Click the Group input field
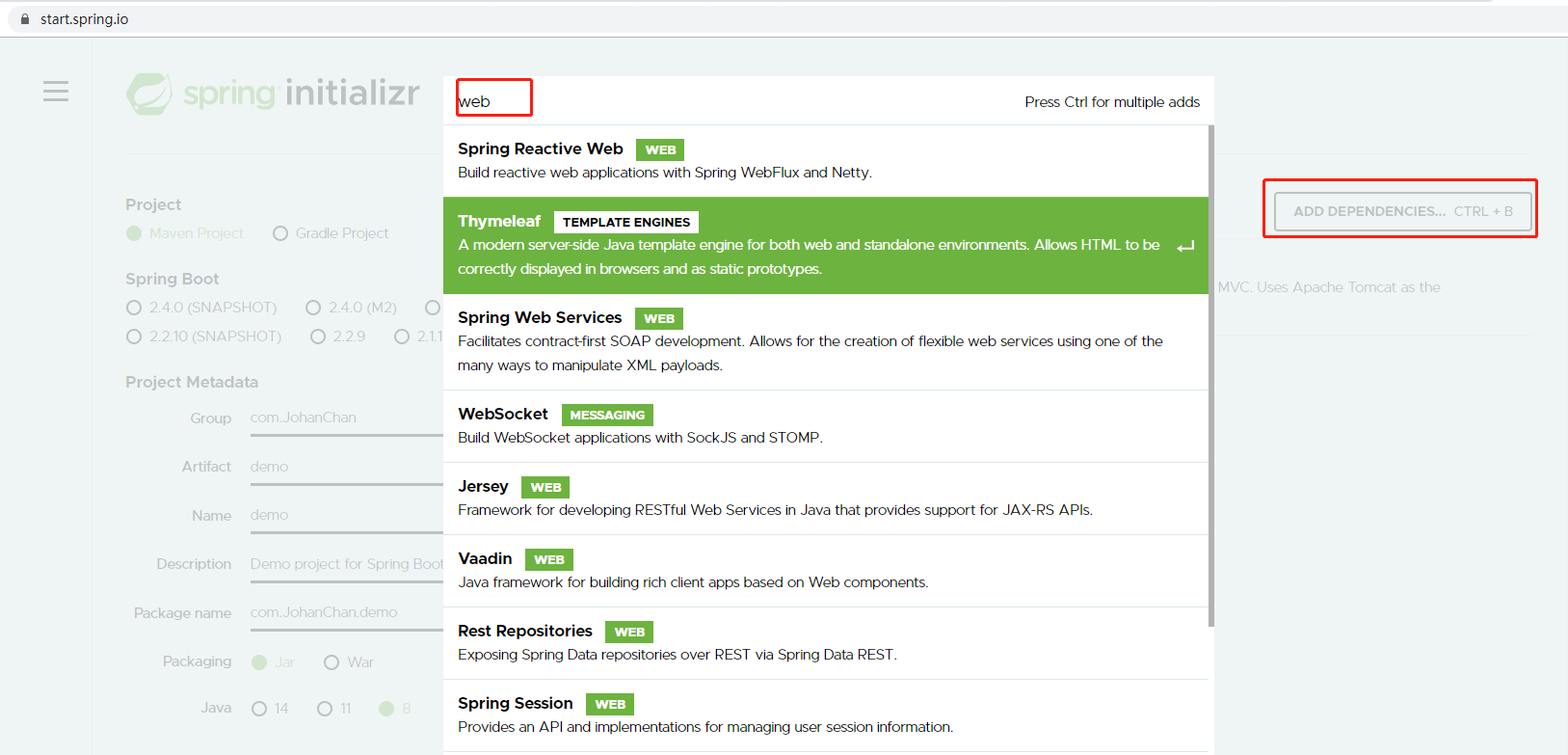The width and height of the screenshot is (1568, 755). [x=347, y=418]
